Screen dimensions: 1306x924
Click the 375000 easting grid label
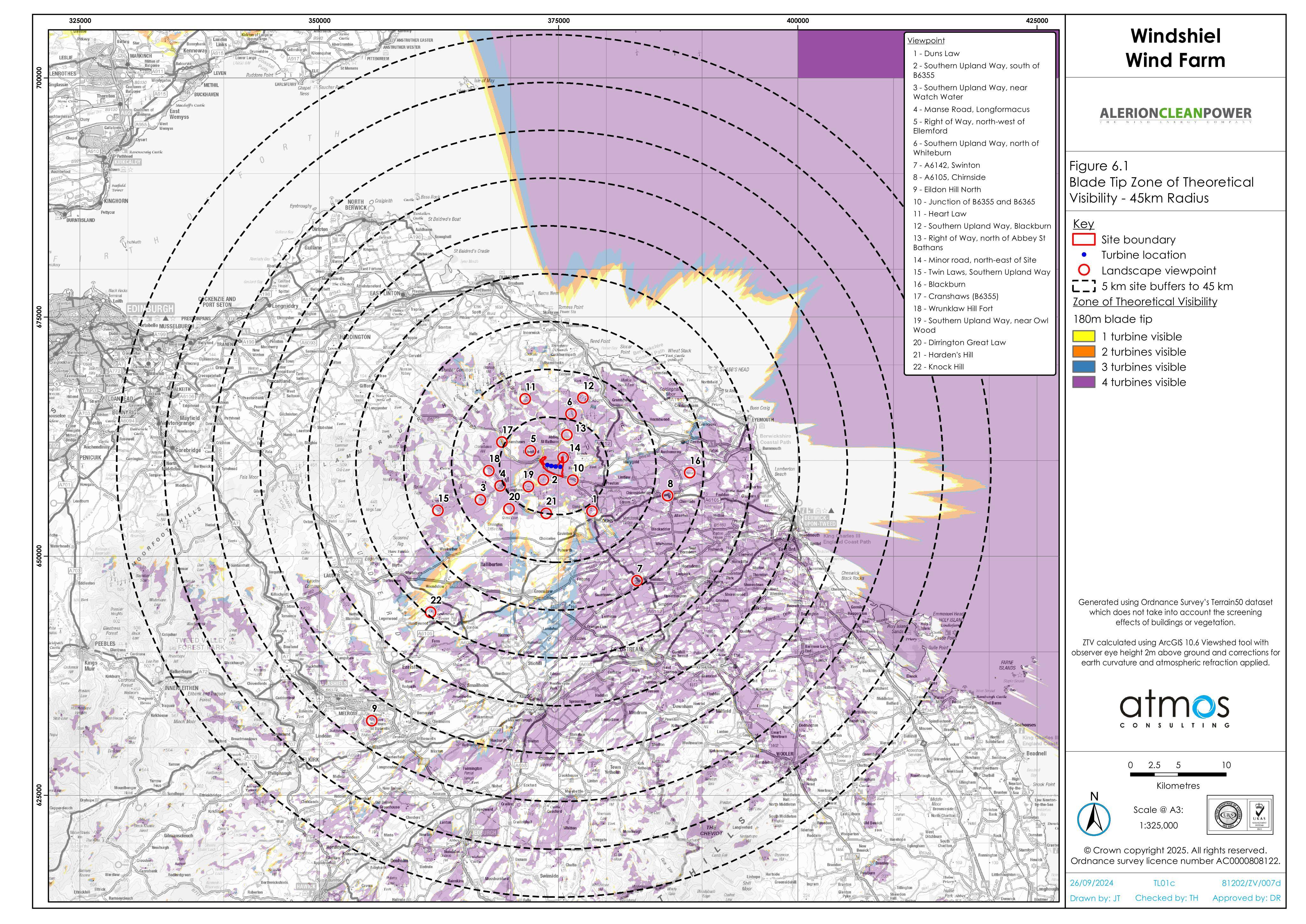[x=558, y=21]
